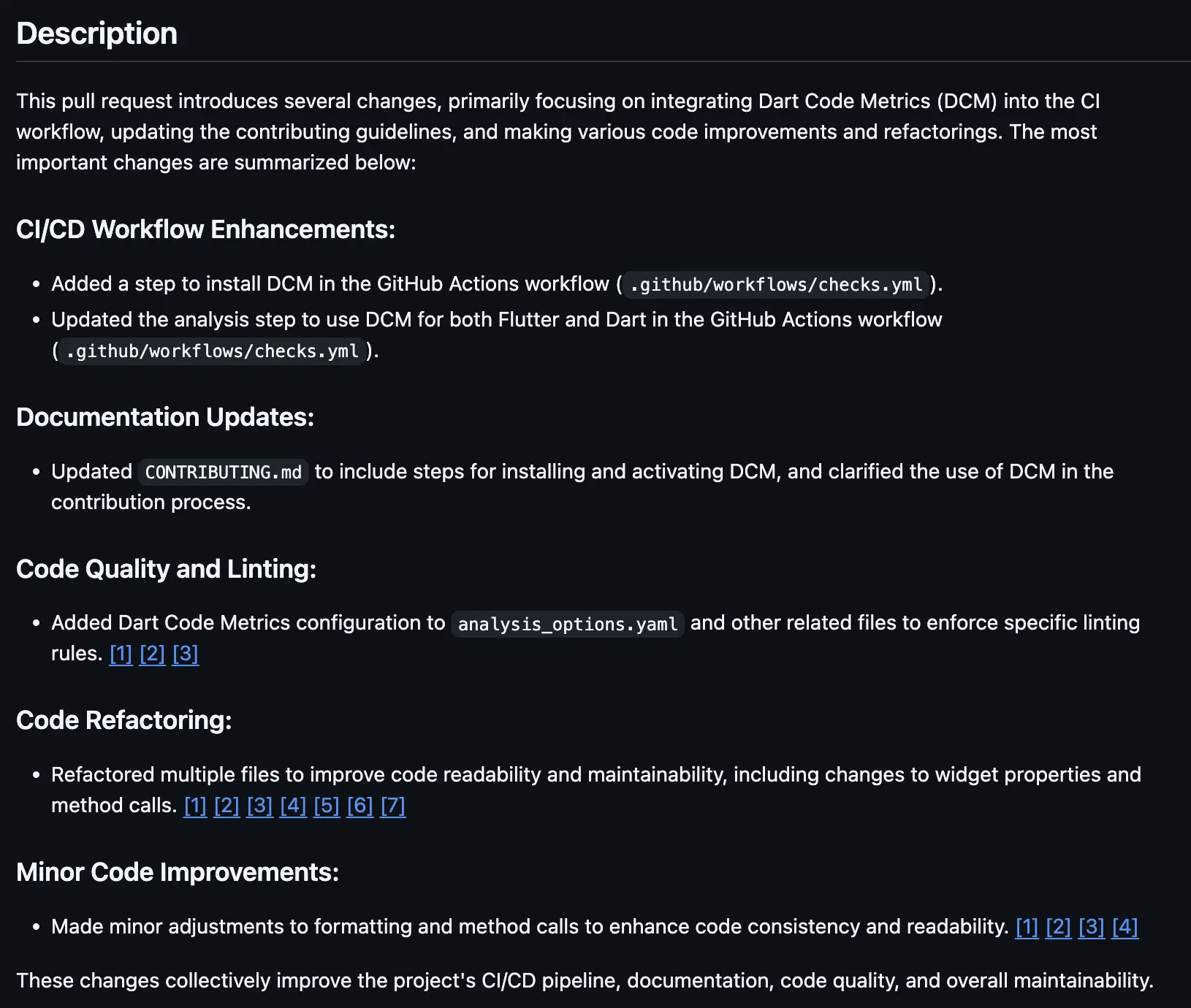This screenshot has width=1191, height=1008.
Task: Open link [2] under Code Quality and Linting
Action: click(x=152, y=654)
